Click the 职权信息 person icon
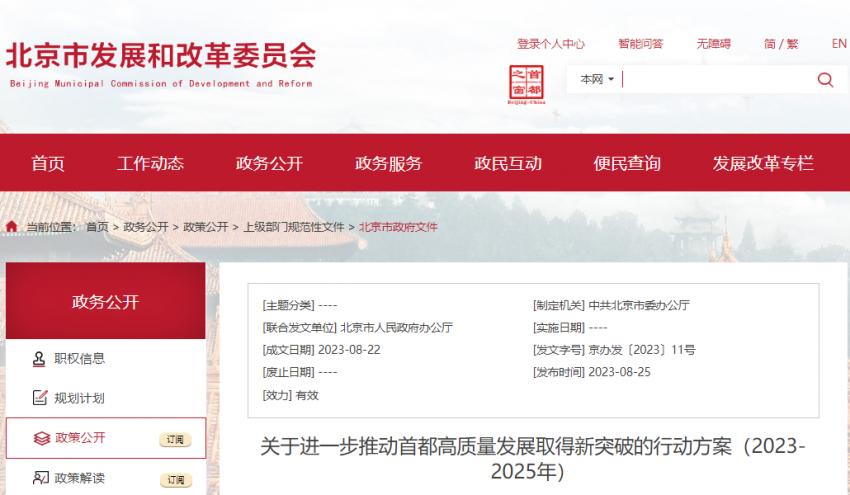Viewport: 850px width, 495px height. pyautogui.click(x=38, y=359)
